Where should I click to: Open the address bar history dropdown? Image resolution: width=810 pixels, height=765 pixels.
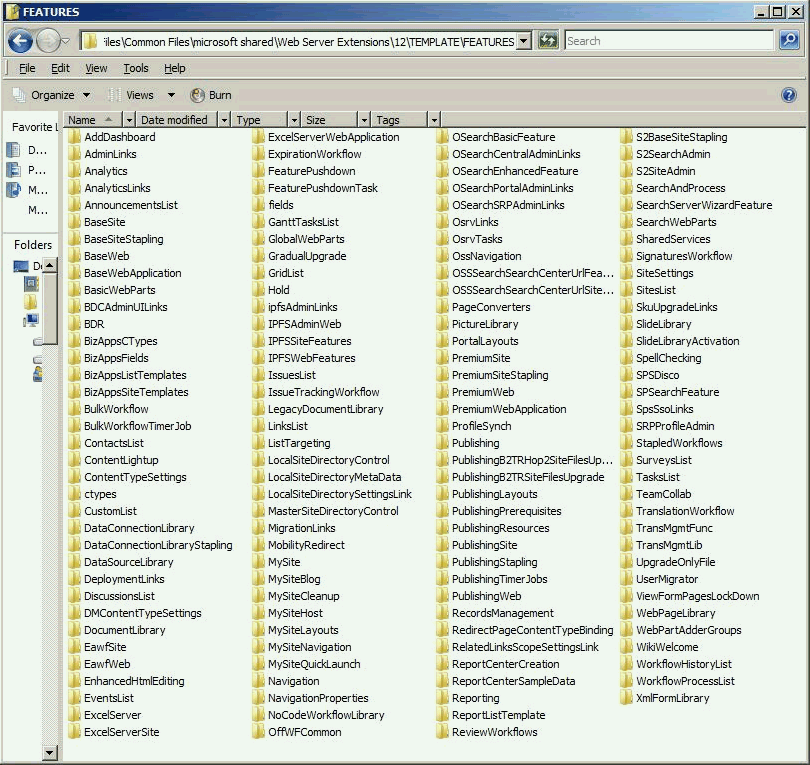(524, 41)
